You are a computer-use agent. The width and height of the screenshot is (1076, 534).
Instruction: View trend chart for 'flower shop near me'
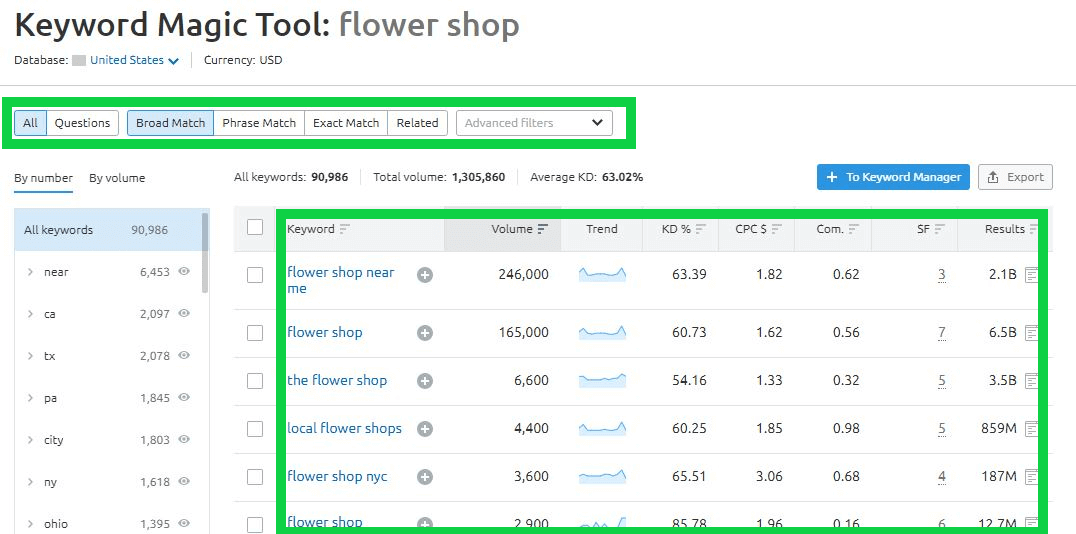(x=602, y=275)
